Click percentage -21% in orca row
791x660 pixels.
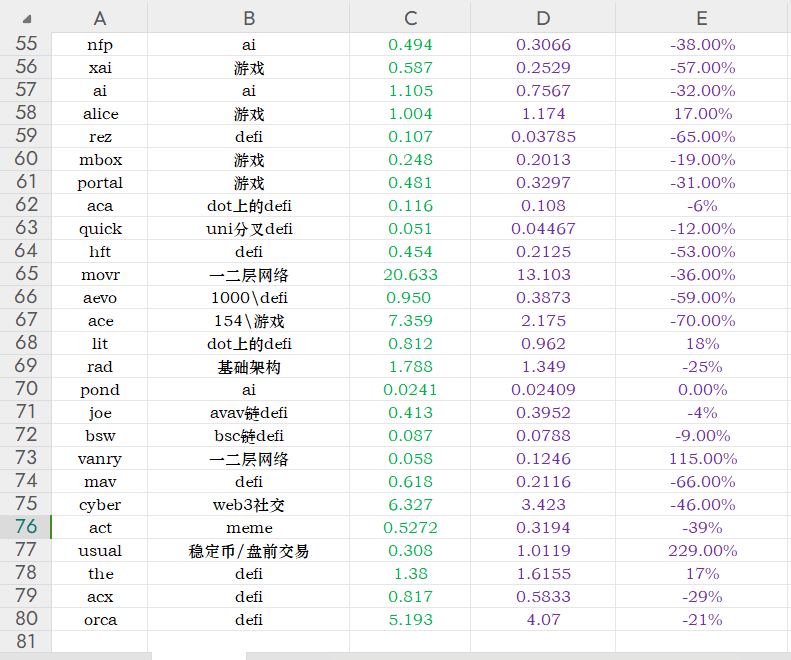[x=703, y=620]
